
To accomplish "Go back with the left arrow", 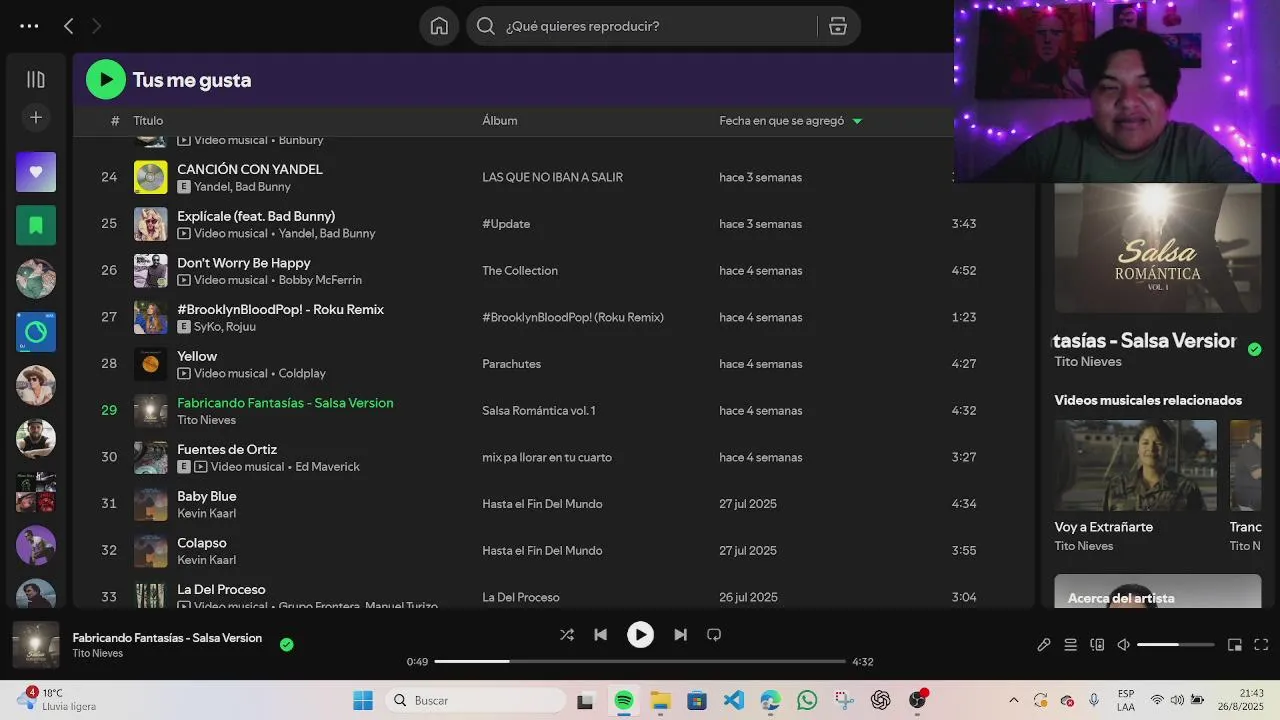I will point(68,26).
